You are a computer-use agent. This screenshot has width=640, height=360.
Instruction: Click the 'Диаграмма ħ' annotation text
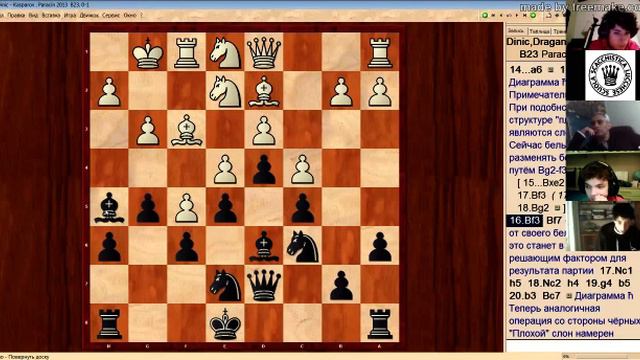604,296
